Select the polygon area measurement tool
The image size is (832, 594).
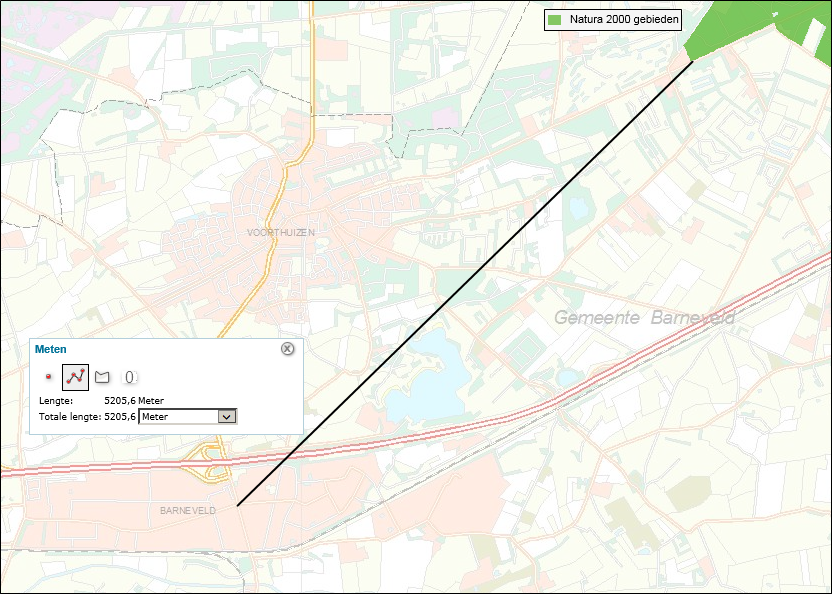point(102,377)
